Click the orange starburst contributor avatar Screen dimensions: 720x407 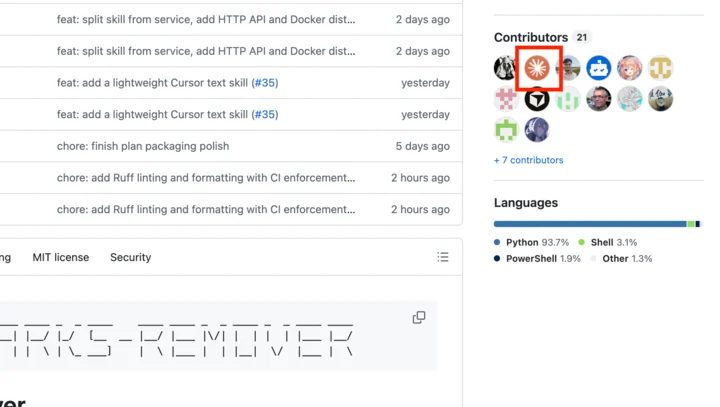click(x=537, y=68)
